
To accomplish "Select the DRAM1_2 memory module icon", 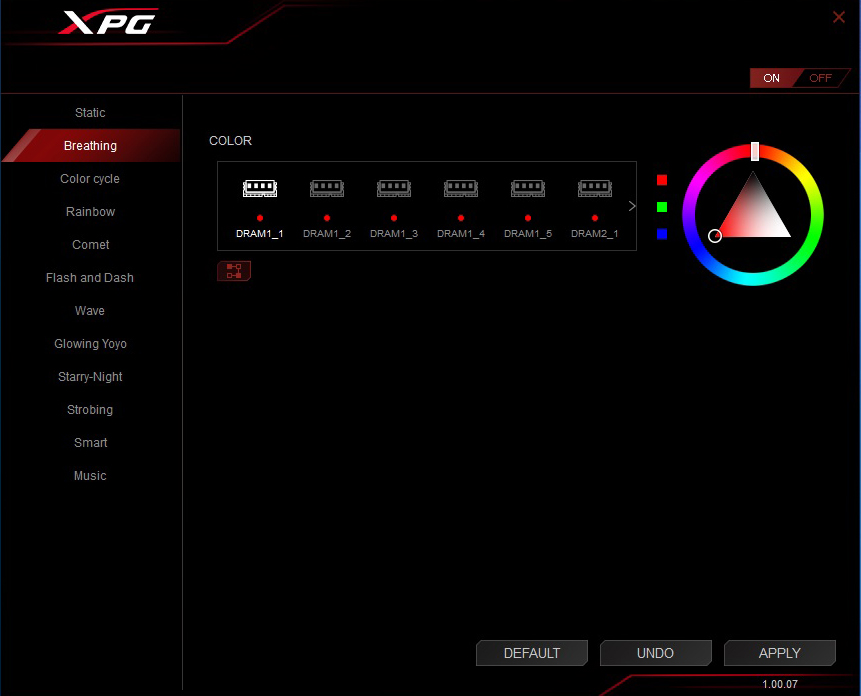I will (x=327, y=188).
